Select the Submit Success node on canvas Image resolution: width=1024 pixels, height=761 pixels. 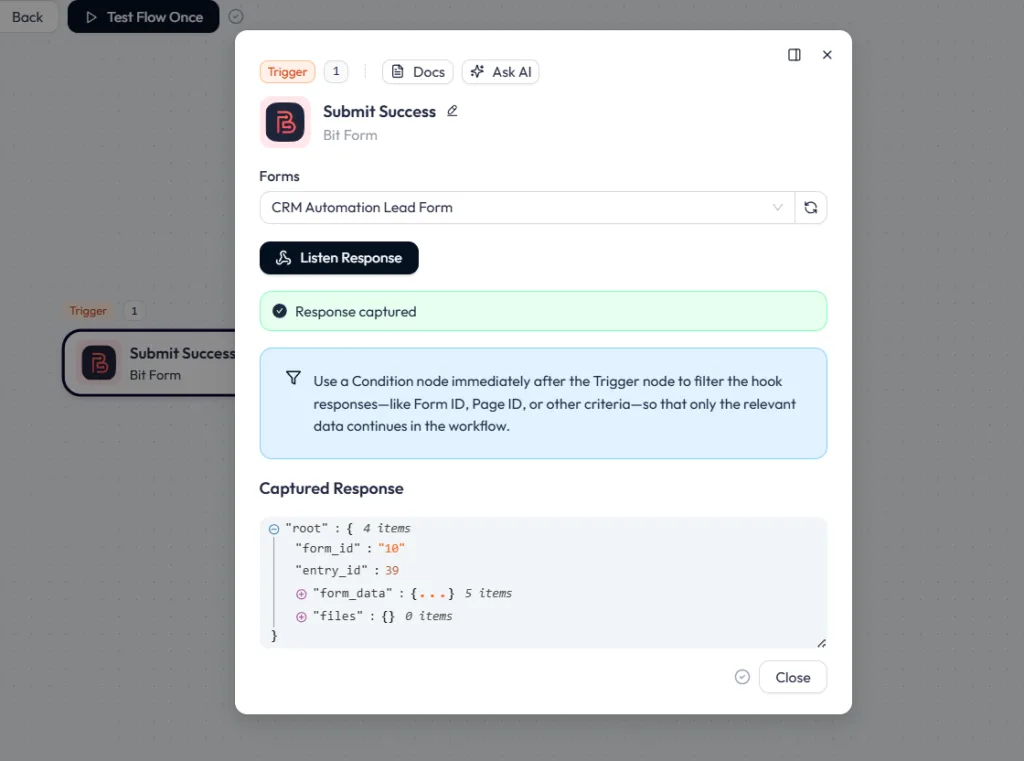click(149, 363)
